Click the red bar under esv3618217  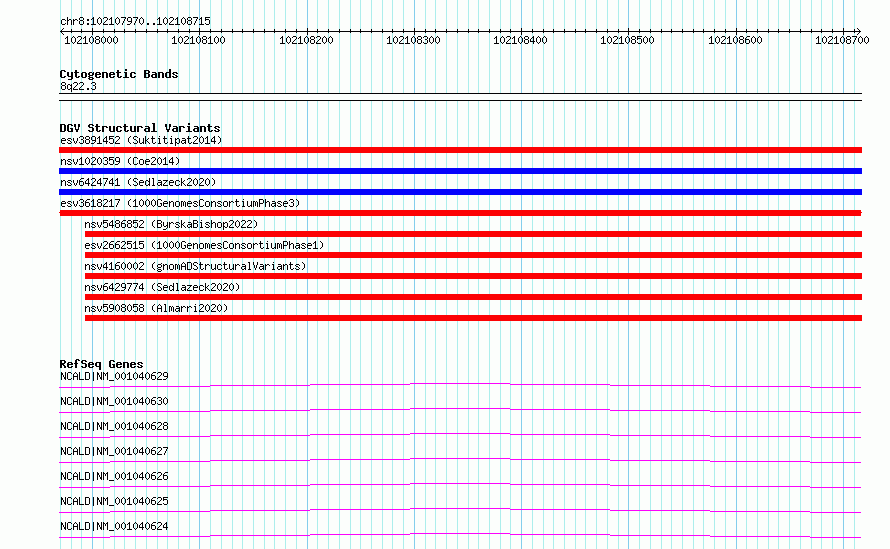pyautogui.click(x=460, y=213)
